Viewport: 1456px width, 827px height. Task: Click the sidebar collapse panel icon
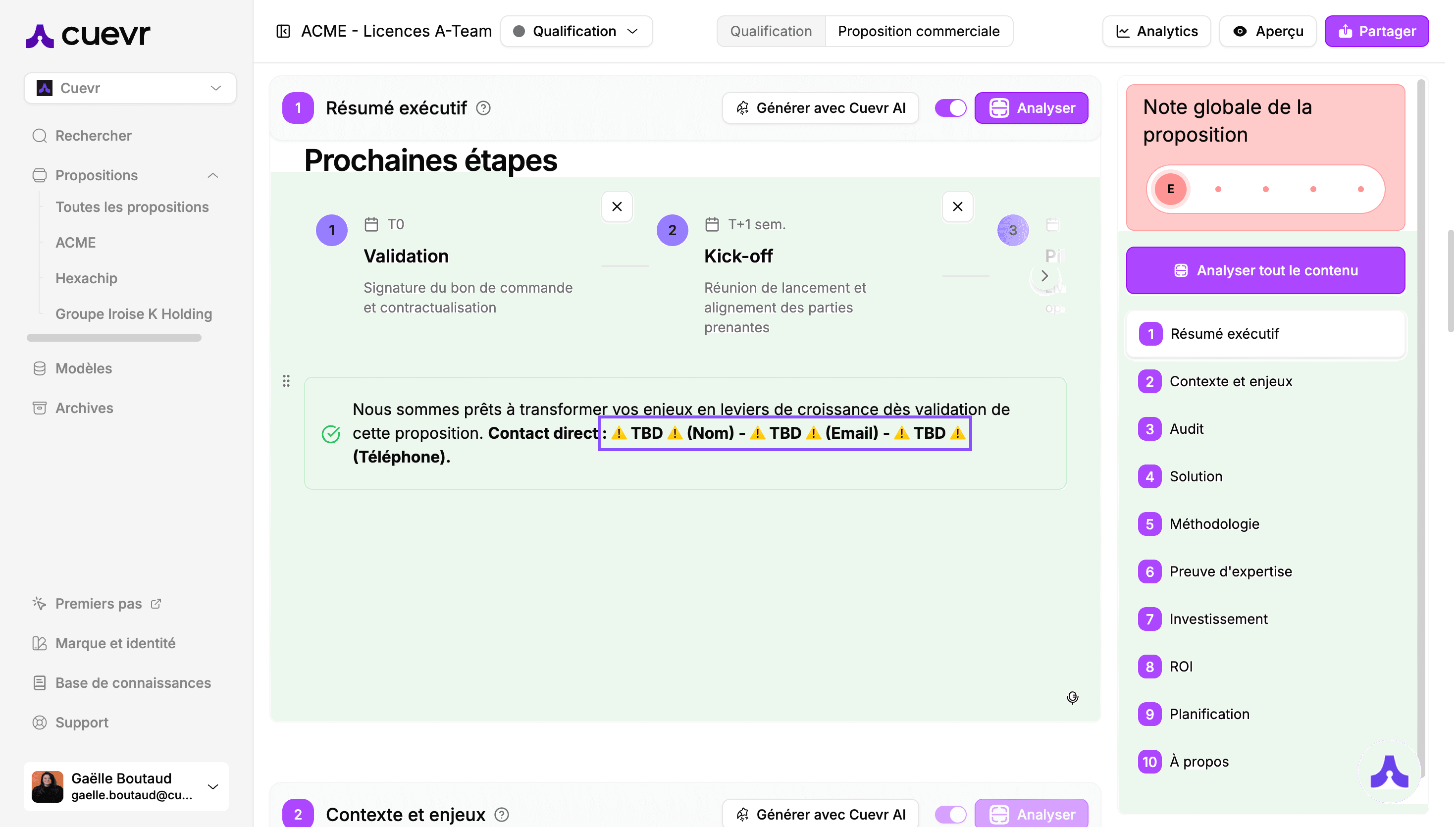tap(283, 31)
